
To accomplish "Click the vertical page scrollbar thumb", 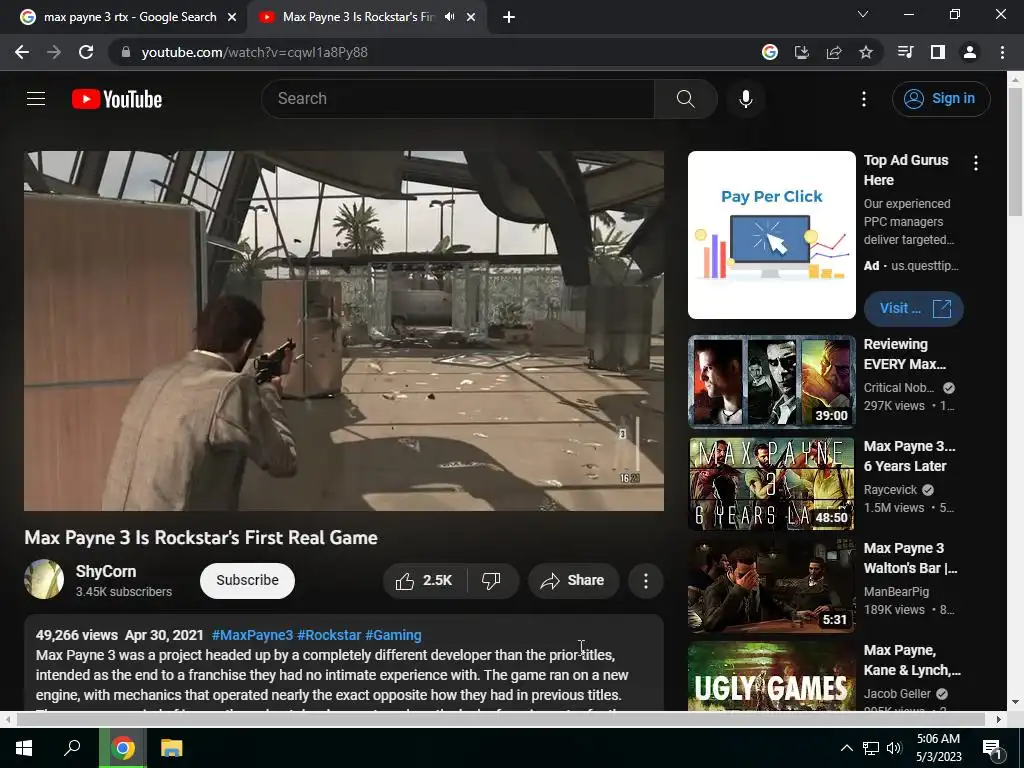I will pos(1015,152).
